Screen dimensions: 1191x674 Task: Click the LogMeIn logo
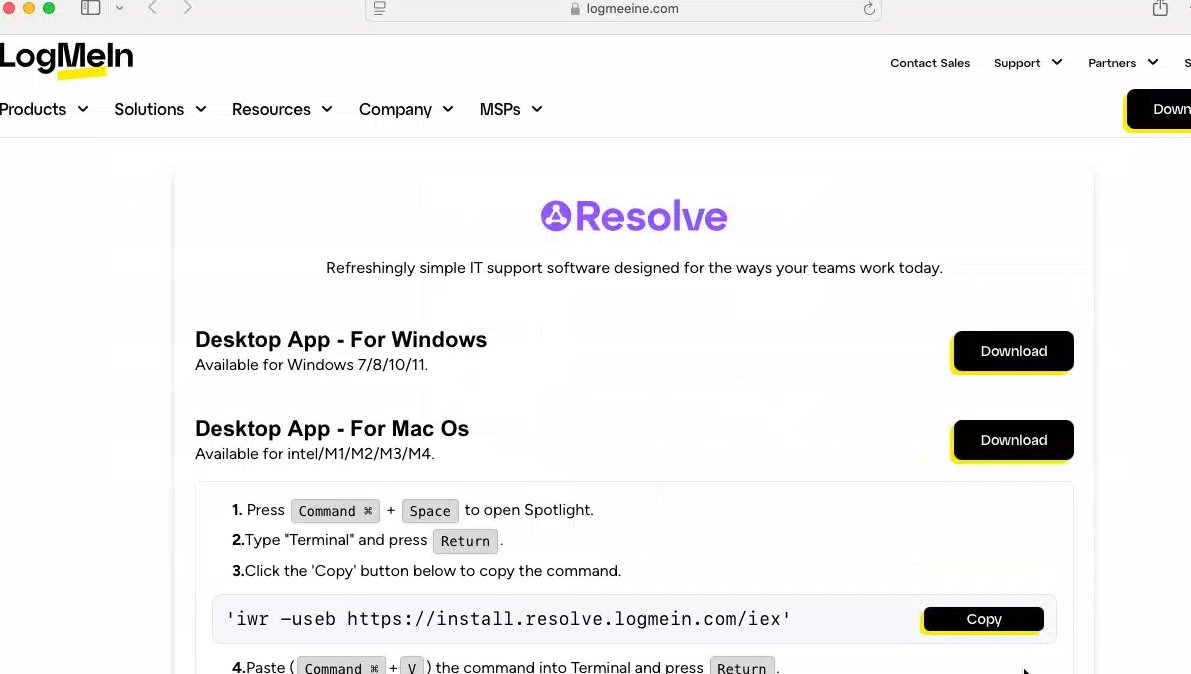click(66, 59)
